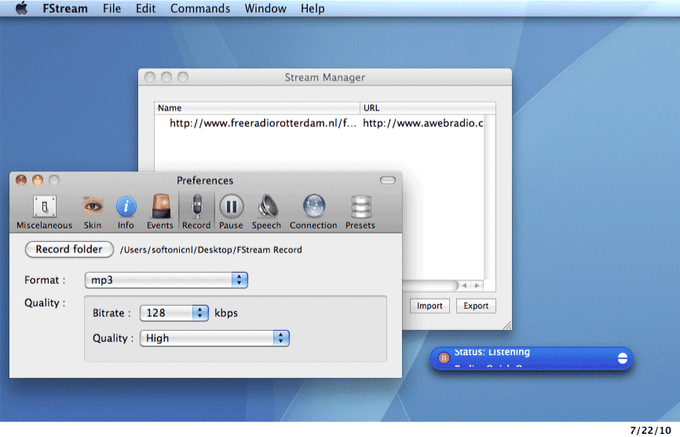Open the FStream application menu
680x437 pixels.
pos(65,8)
